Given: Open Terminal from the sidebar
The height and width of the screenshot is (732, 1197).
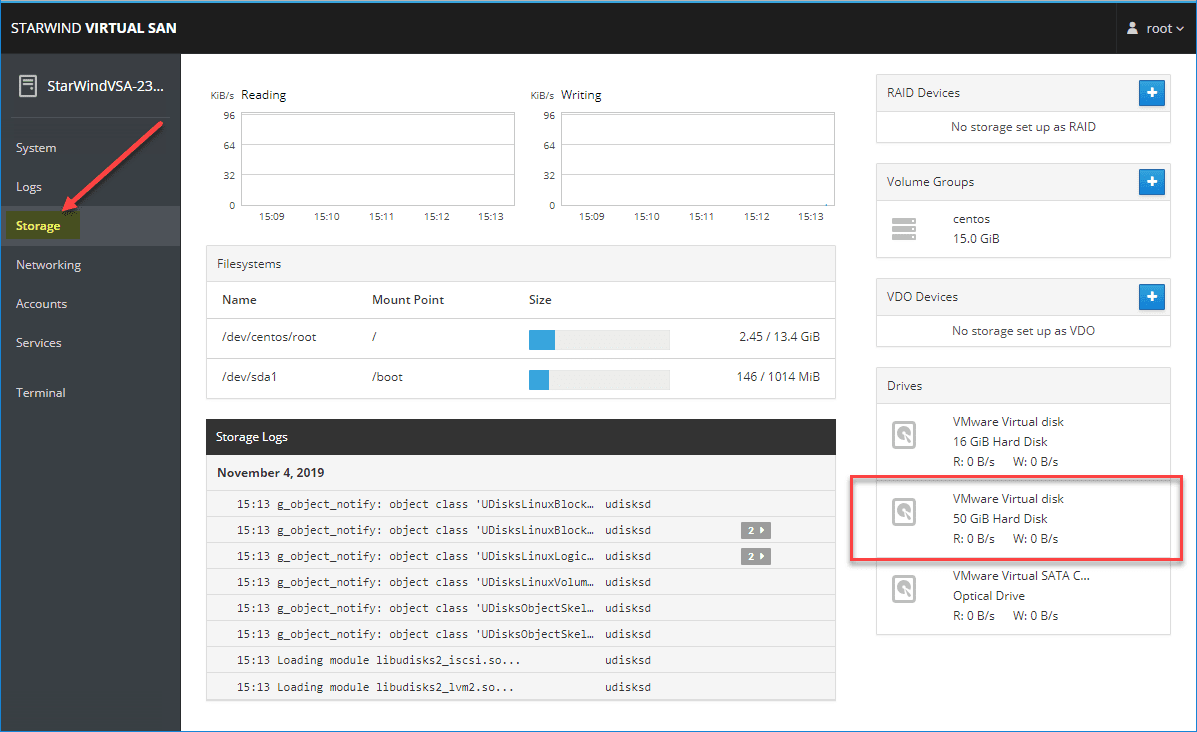Looking at the screenshot, I should pyautogui.click(x=40, y=393).
